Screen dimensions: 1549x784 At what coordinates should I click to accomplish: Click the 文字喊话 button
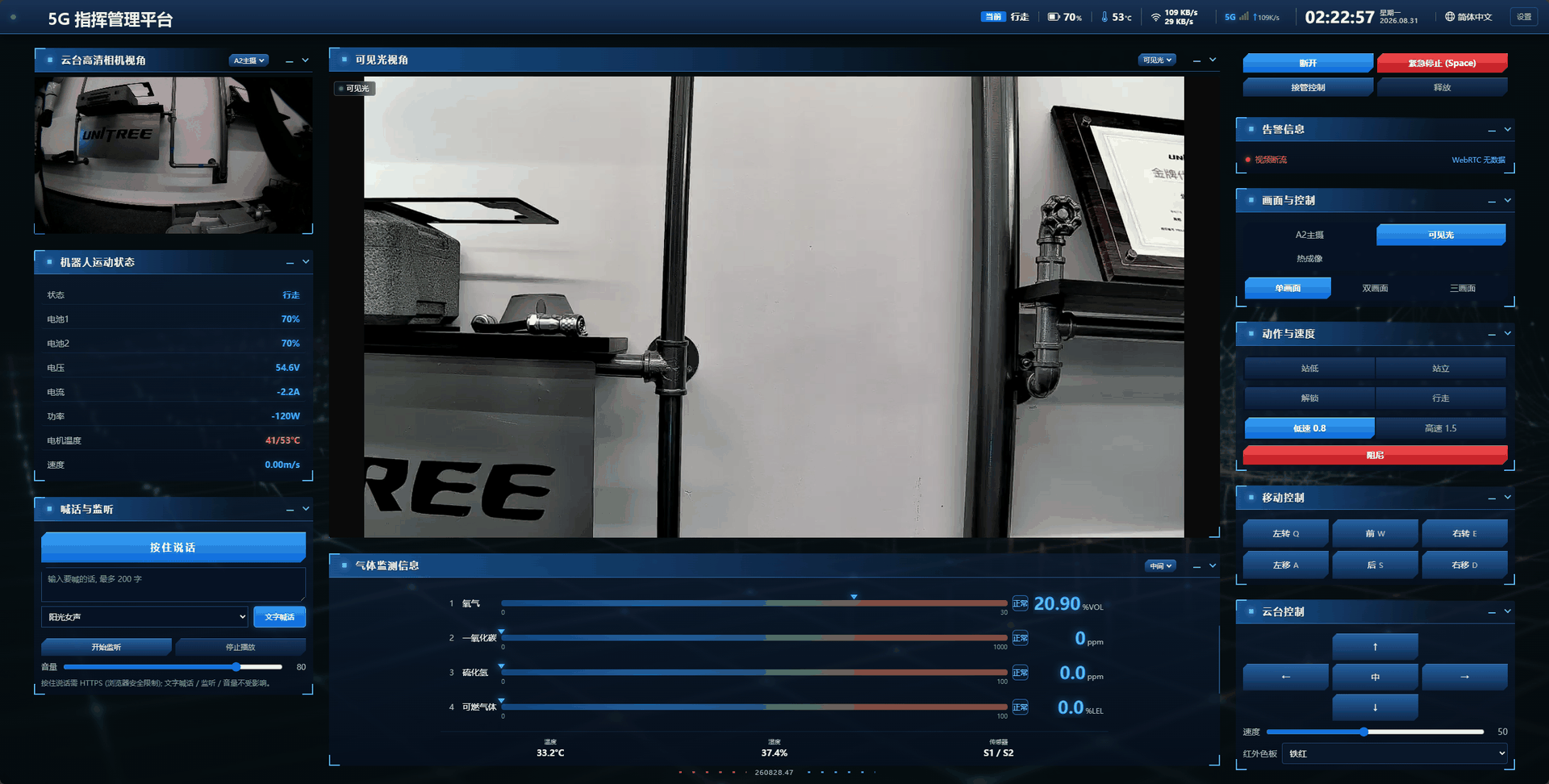click(x=279, y=617)
